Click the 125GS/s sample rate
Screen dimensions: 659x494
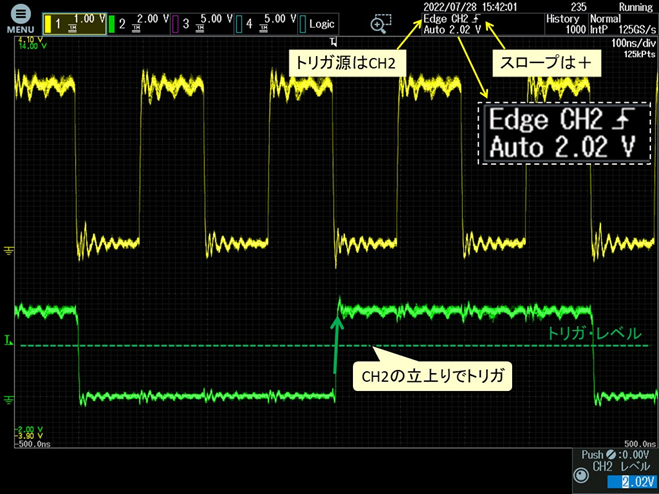[x=637, y=29]
